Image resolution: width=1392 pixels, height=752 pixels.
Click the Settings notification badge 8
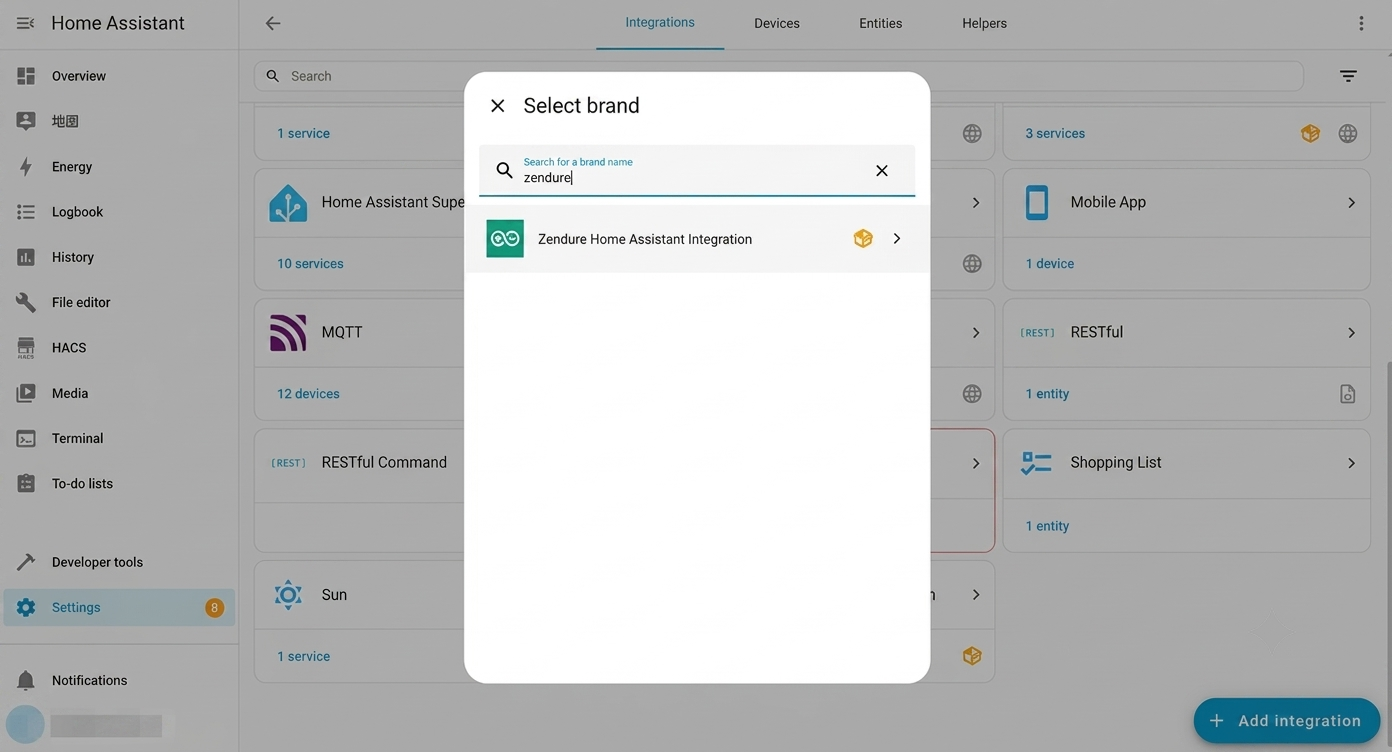pos(214,607)
